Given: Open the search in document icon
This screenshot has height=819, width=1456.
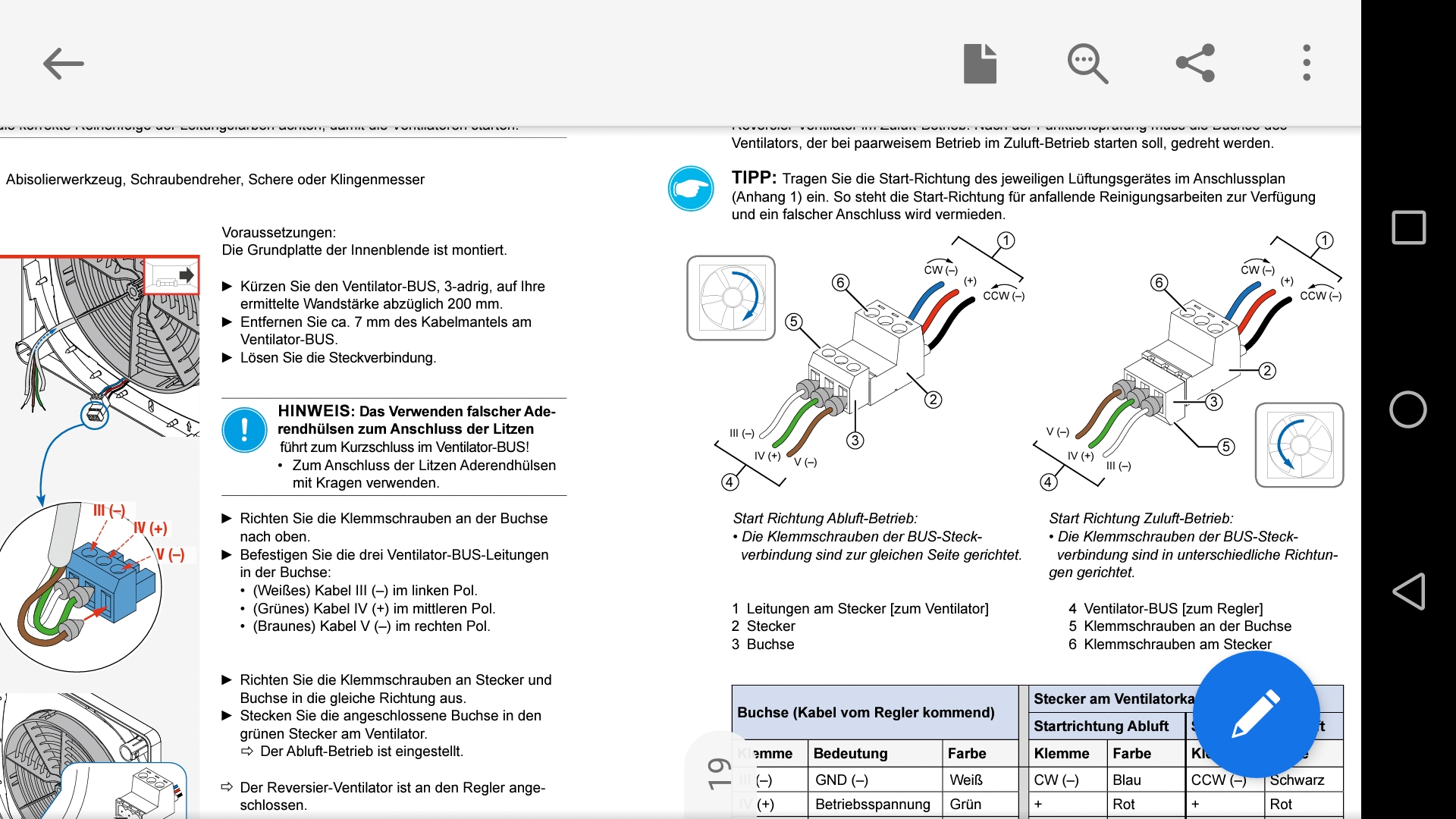Looking at the screenshot, I should point(1087,64).
